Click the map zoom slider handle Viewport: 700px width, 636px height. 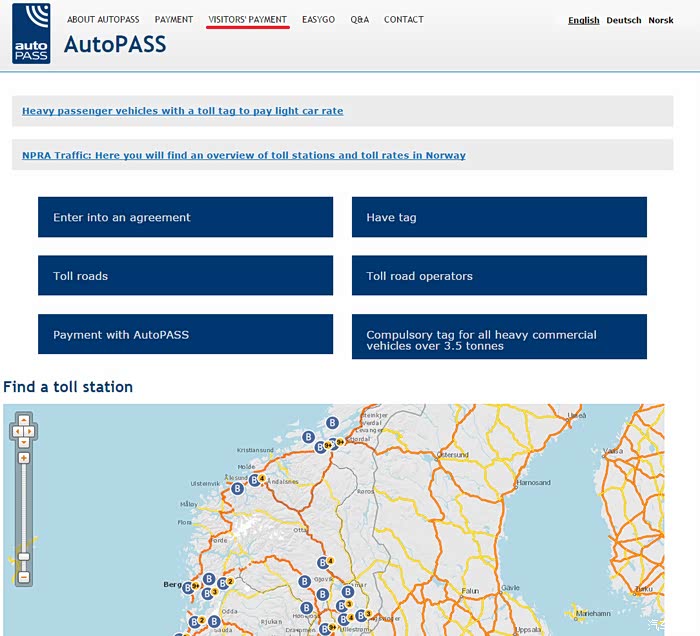pyautogui.click(x=24, y=557)
